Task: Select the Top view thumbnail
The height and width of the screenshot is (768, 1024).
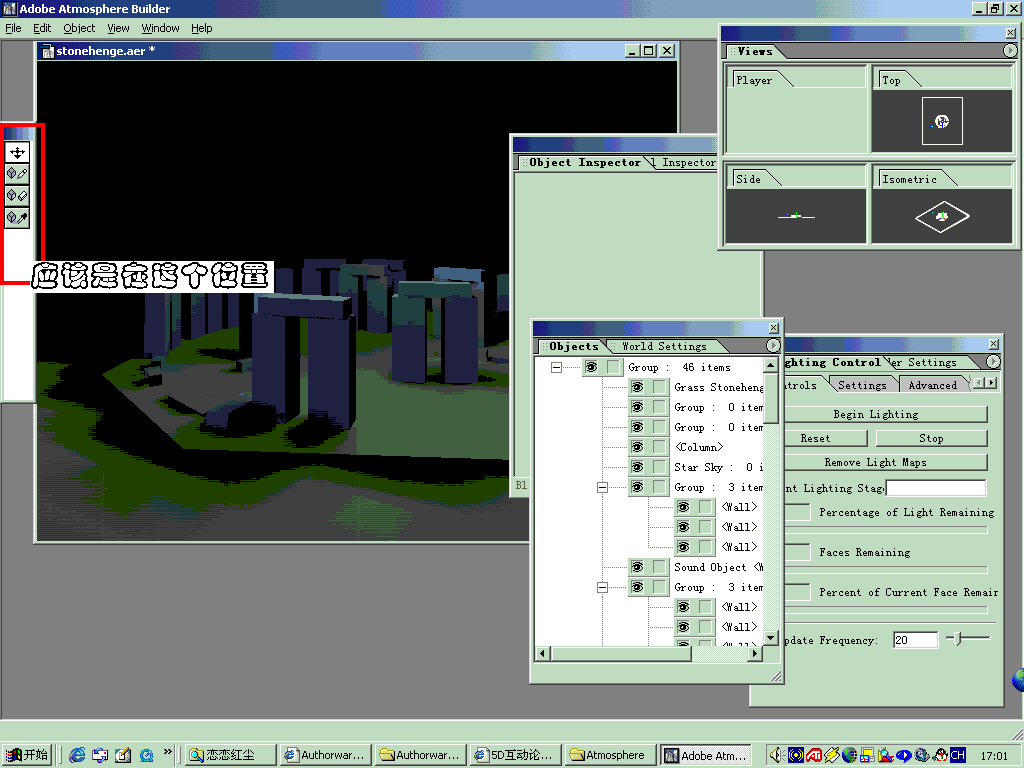Action: 942,121
